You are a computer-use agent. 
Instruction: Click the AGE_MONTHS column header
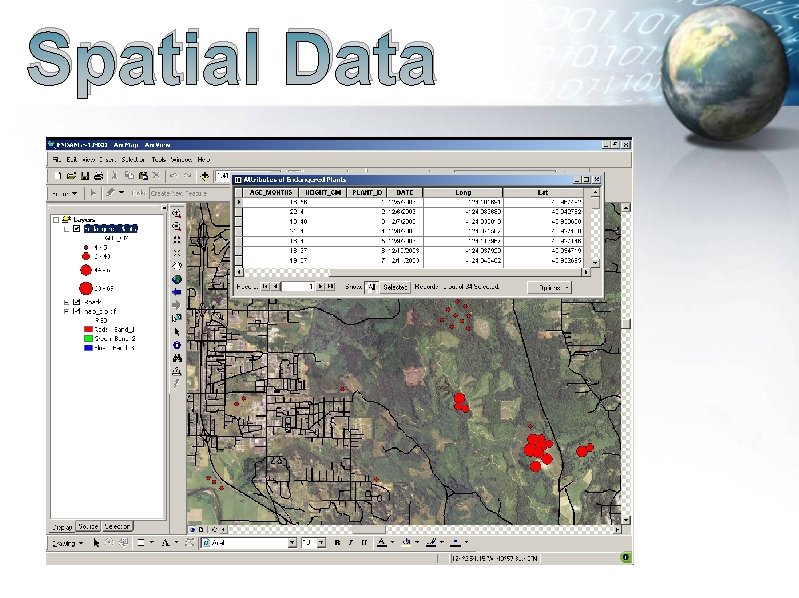tap(271, 193)
